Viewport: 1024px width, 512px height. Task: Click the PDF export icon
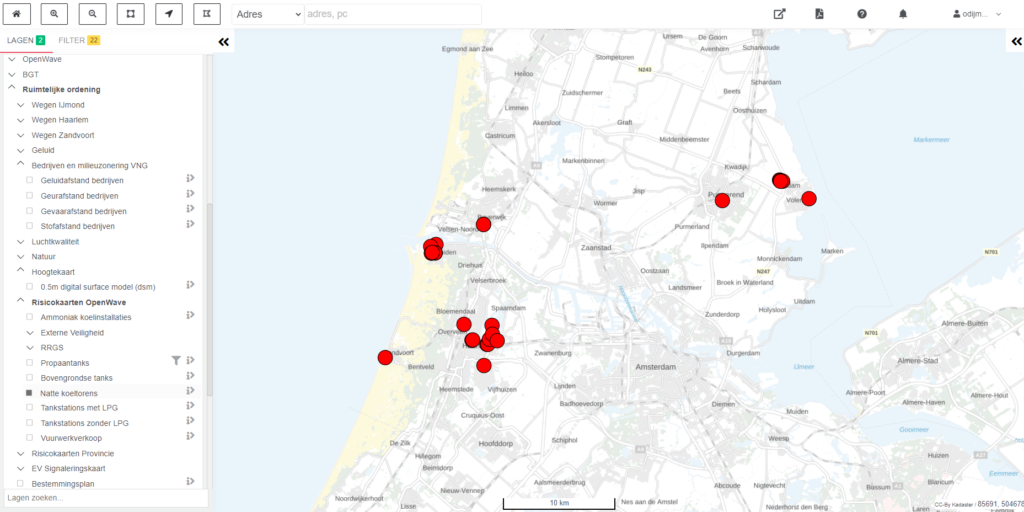[x=820, y=14]
